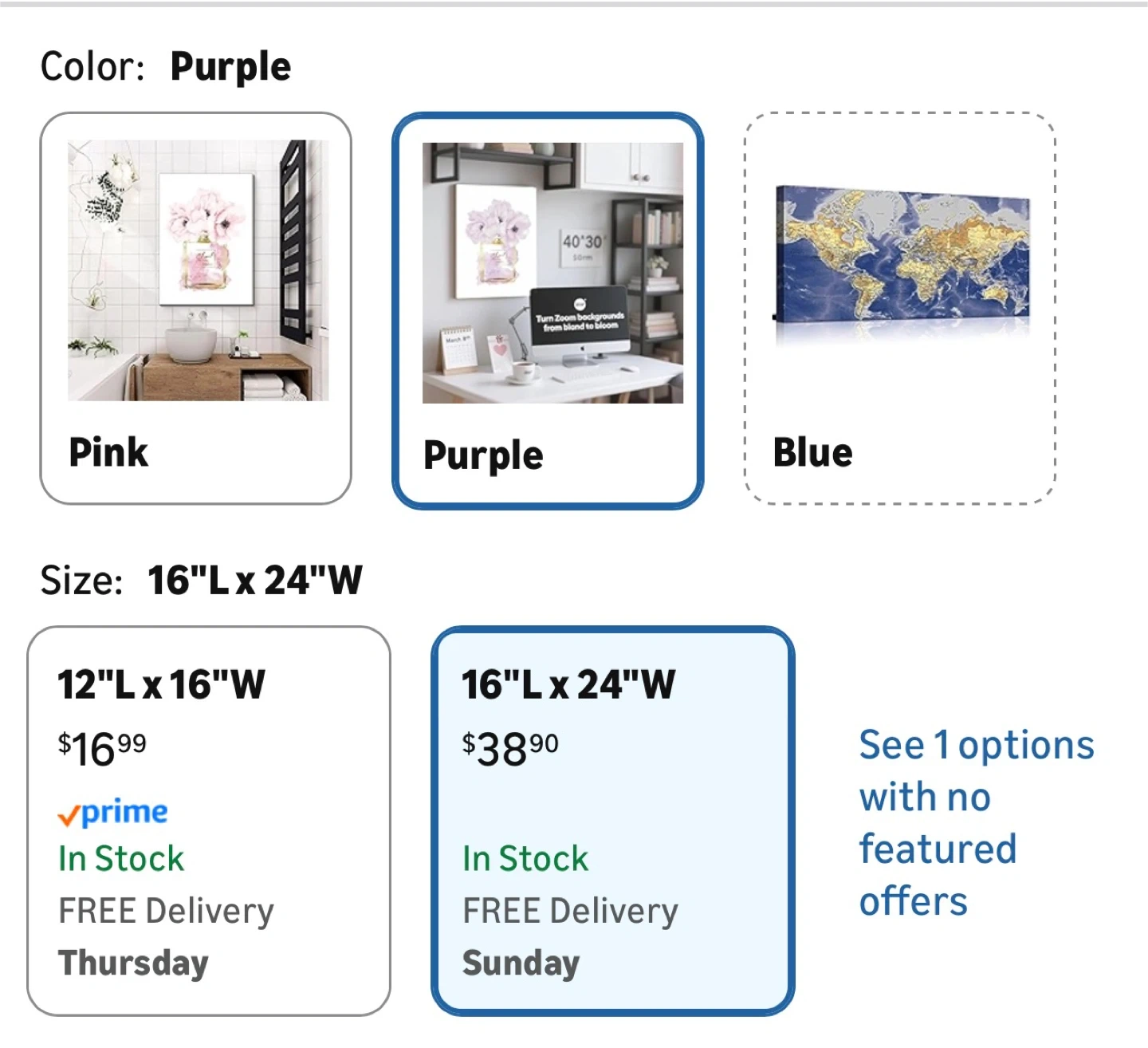Click the desk calendar in Purple thumbnail
The height and width of the screenshot is (1048, 1148).
point(457,349)
